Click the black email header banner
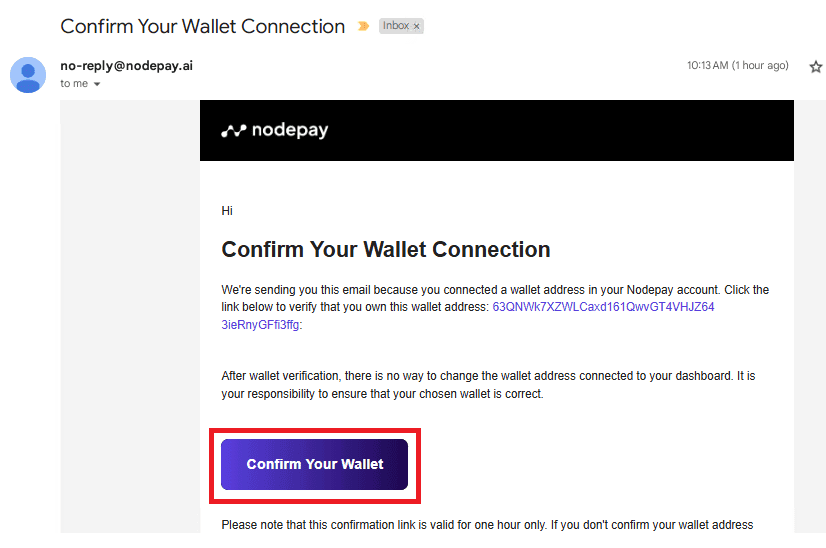Viewport: 826px width, 548px height. [497, 130]
